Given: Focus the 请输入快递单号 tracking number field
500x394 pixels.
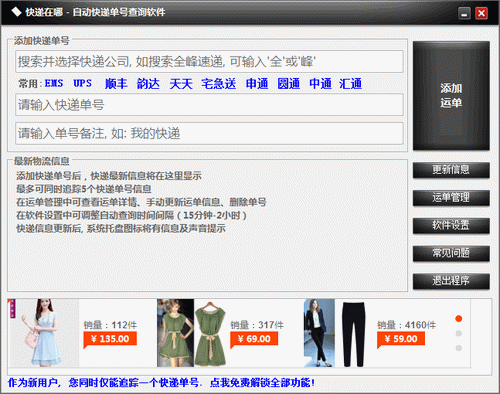Looking at the screenshot, I should click(x=209, y=105).
